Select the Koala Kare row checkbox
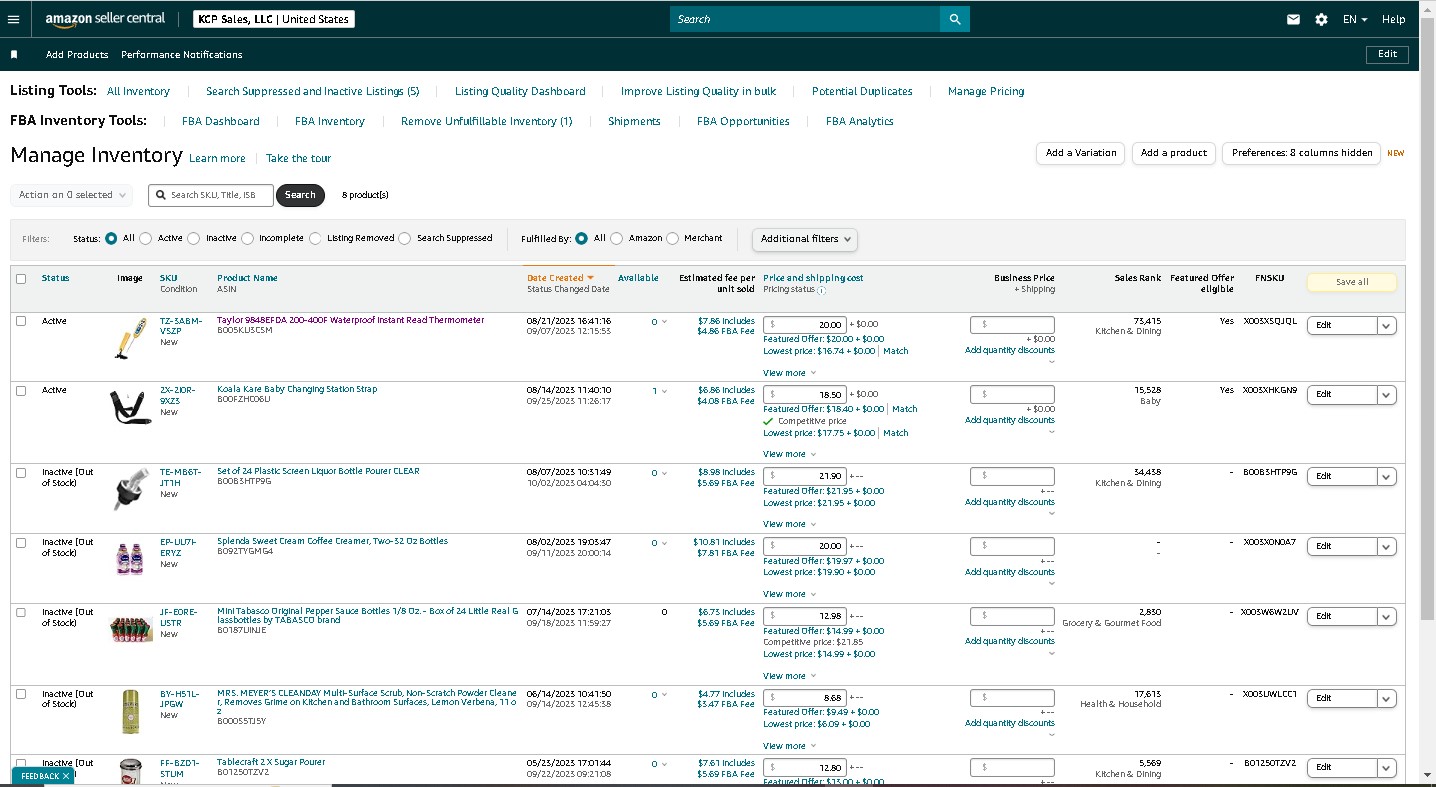The image size is (1436, 787). point(21,391)
